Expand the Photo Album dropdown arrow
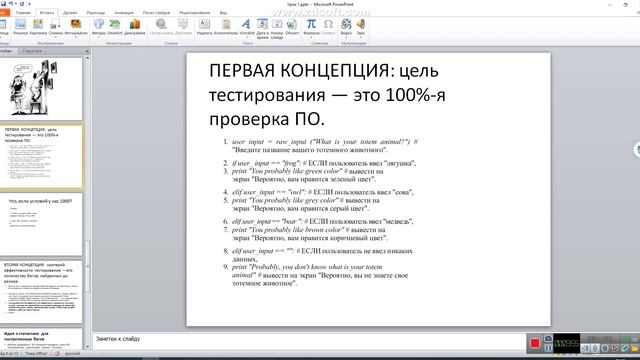 (x=76, y=37)
